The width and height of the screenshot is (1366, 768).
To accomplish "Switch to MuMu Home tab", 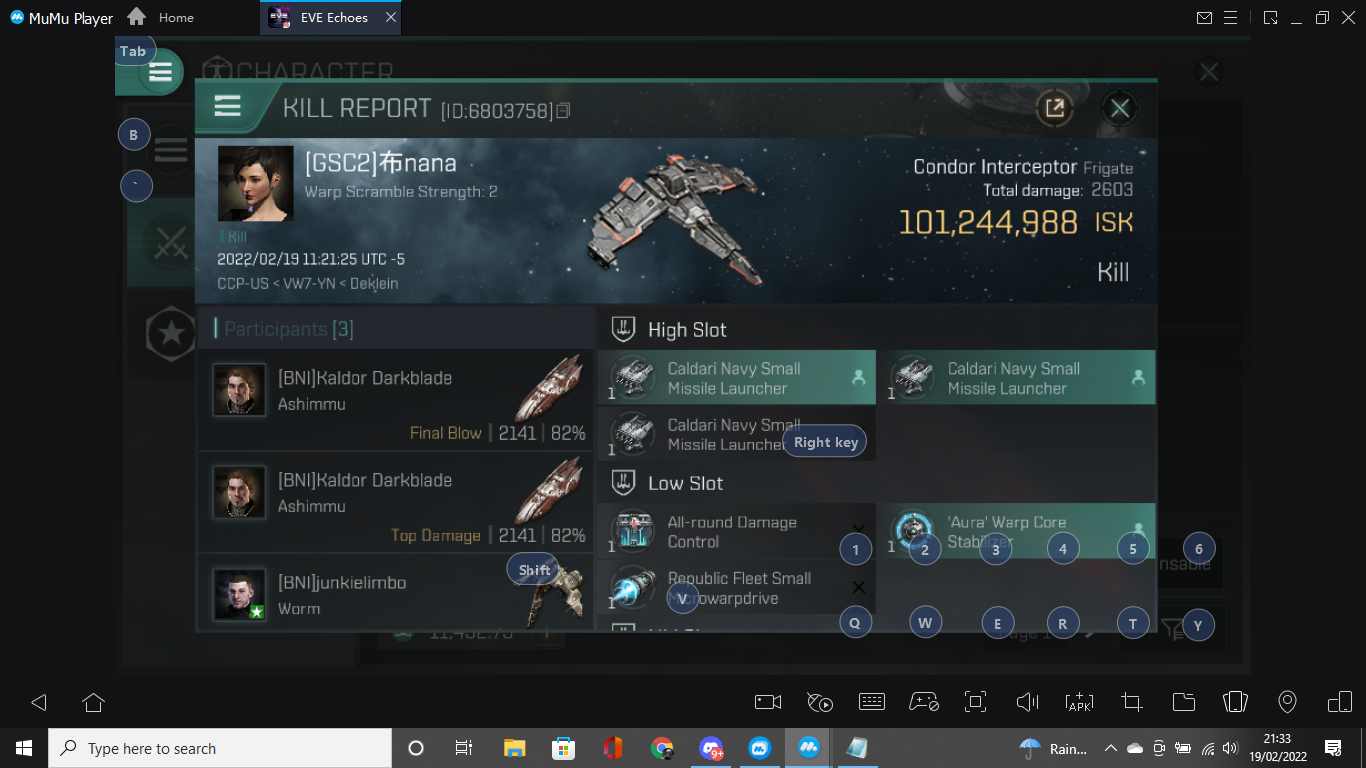I will [162, 18].
